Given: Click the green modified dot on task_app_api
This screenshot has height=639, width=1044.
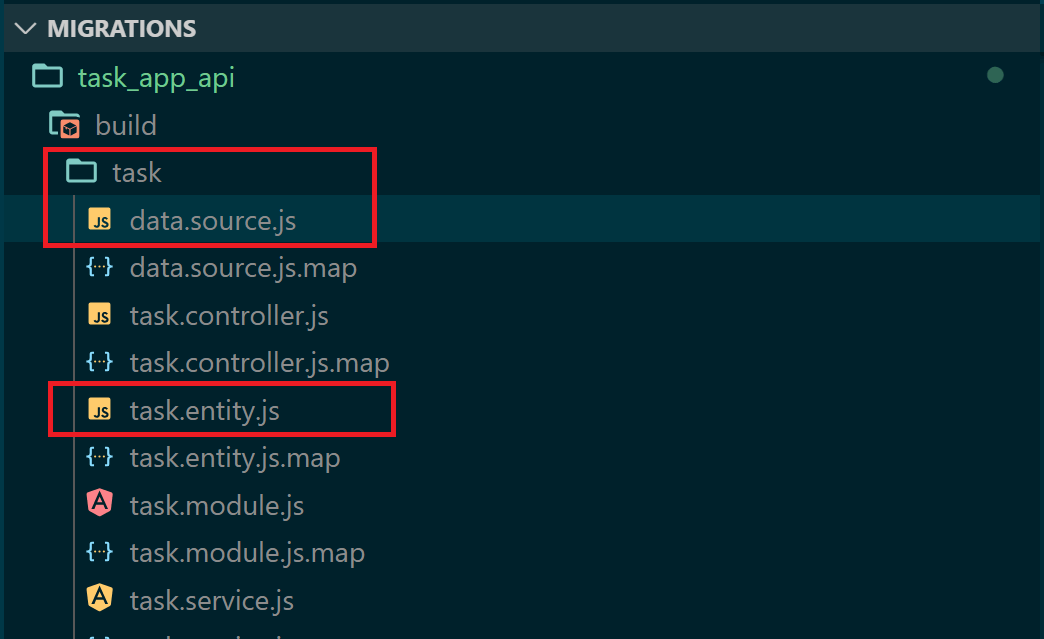Looking at the screenshot, I should pos(995,75).
